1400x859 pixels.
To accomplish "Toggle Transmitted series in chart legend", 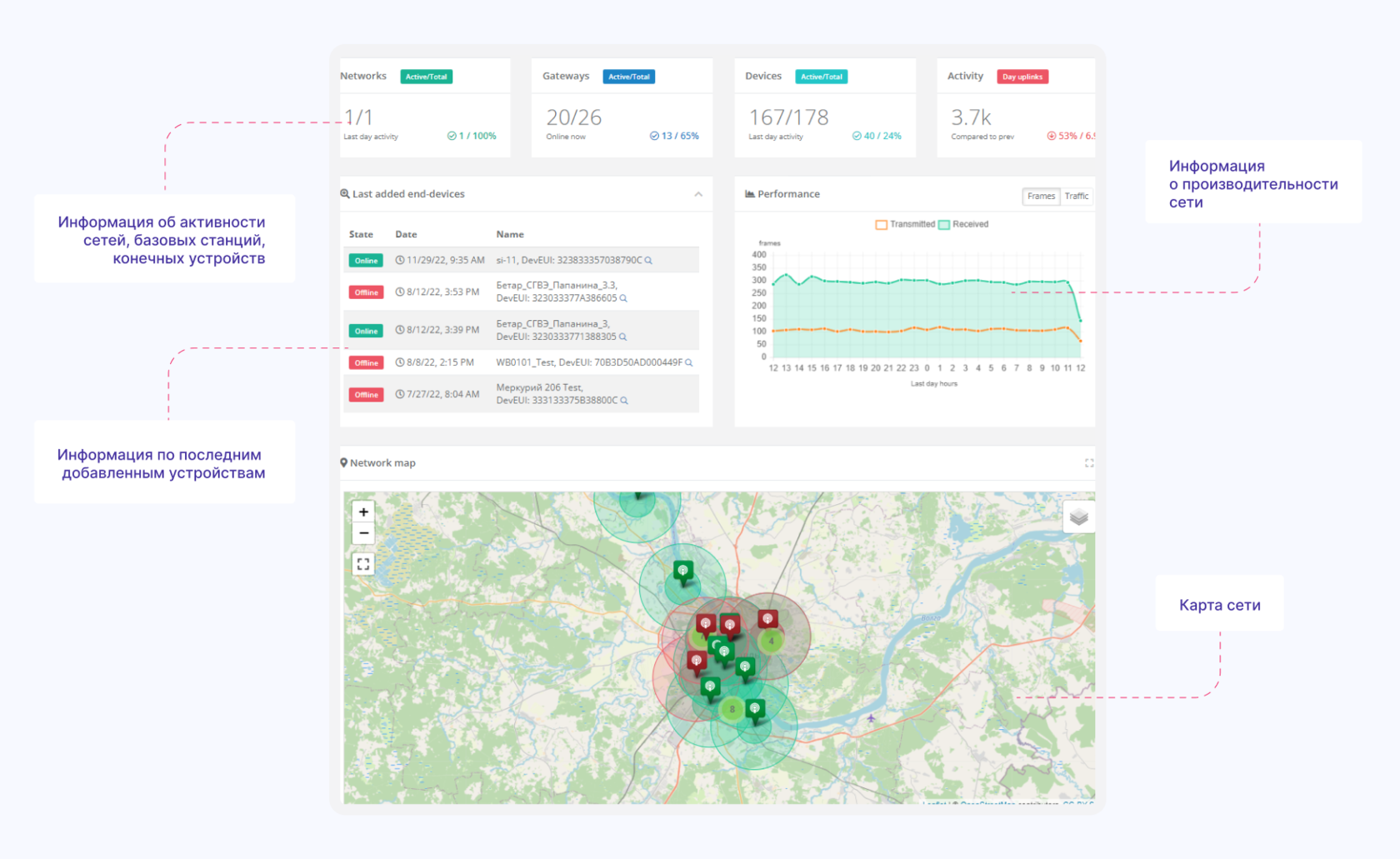I will tap(905, 224).
